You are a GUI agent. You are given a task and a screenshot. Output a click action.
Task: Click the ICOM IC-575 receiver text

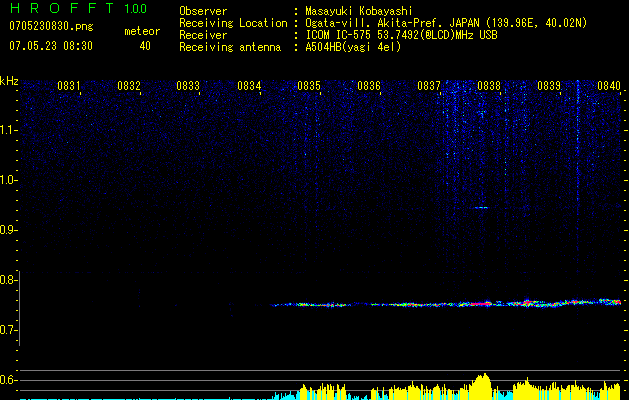point(401,35)
